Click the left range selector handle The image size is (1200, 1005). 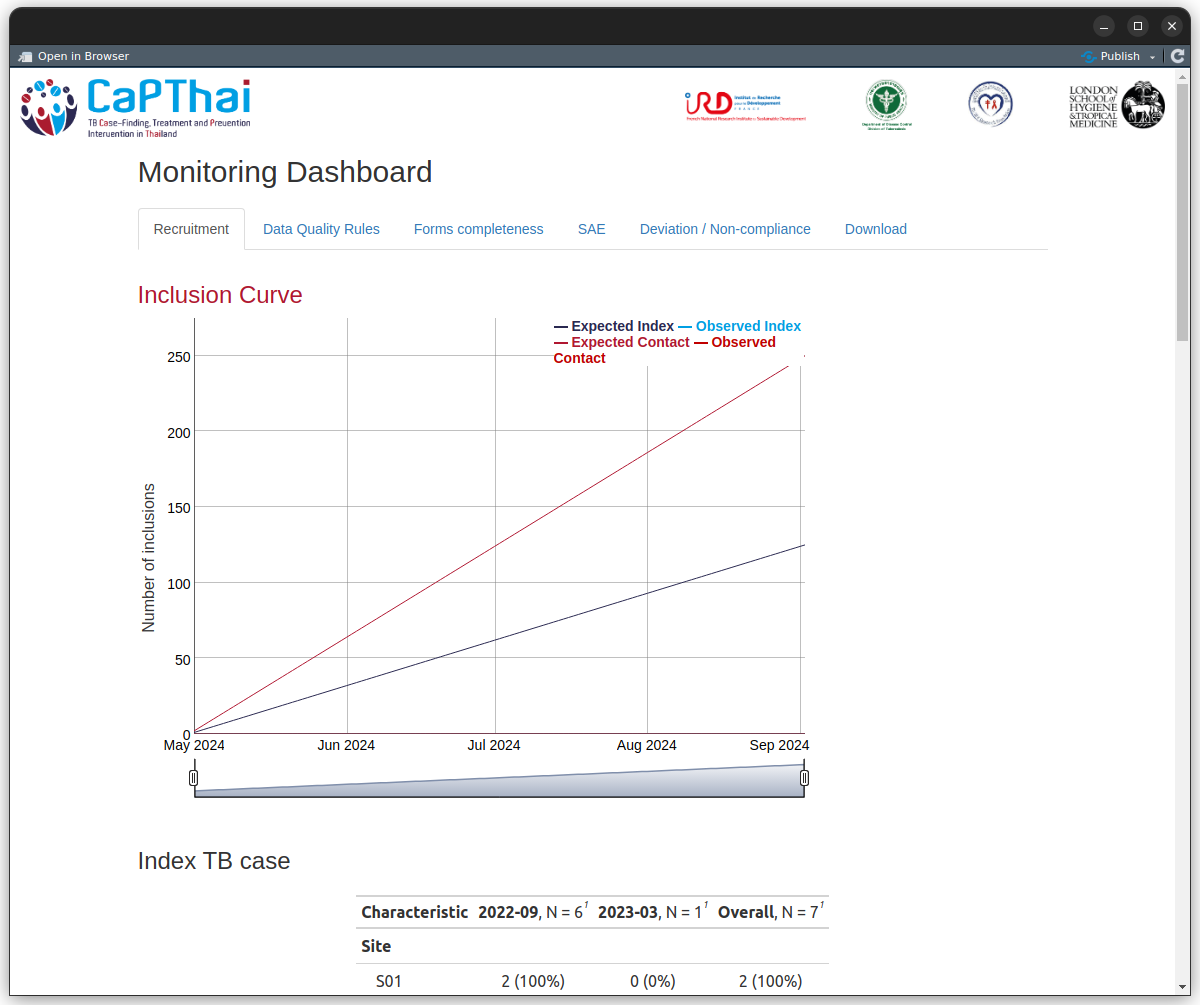(x=194, y=778)
